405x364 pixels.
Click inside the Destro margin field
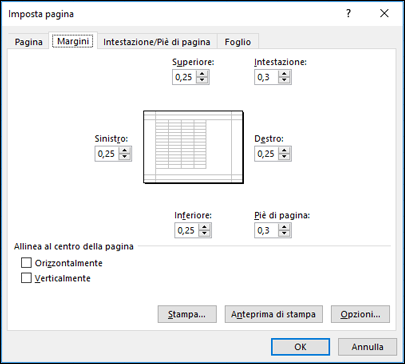click(267, 154)
